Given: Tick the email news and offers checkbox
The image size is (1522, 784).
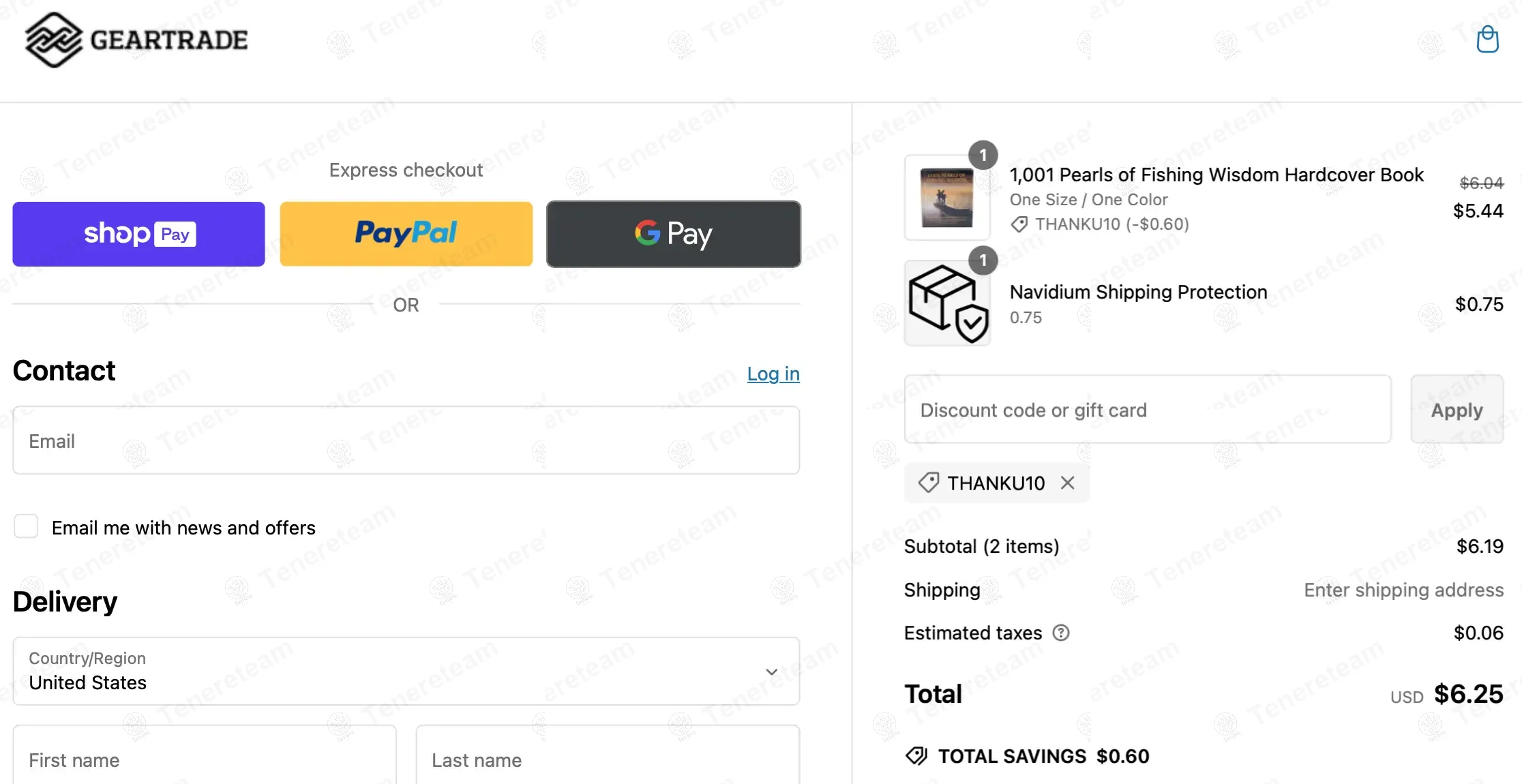Looking at the screenshot, I should [26, 527].
